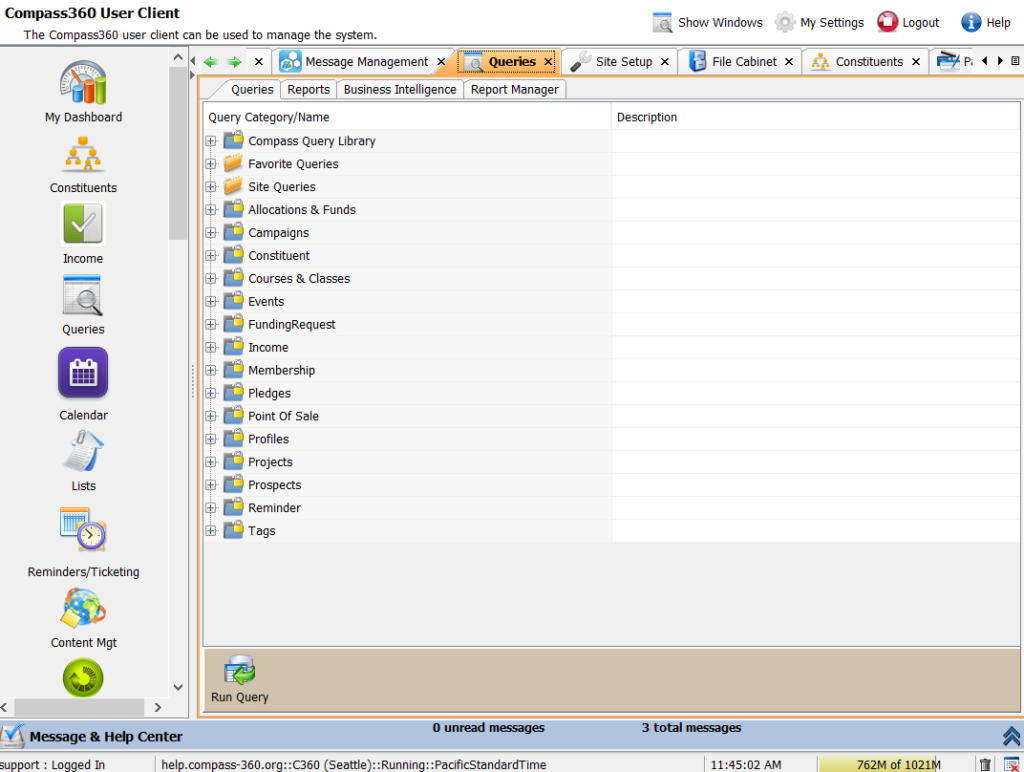The width and height of the screenshot is (1024, 772).
Task: Open My Dashboard from sidebar
Action: (83, 92)
